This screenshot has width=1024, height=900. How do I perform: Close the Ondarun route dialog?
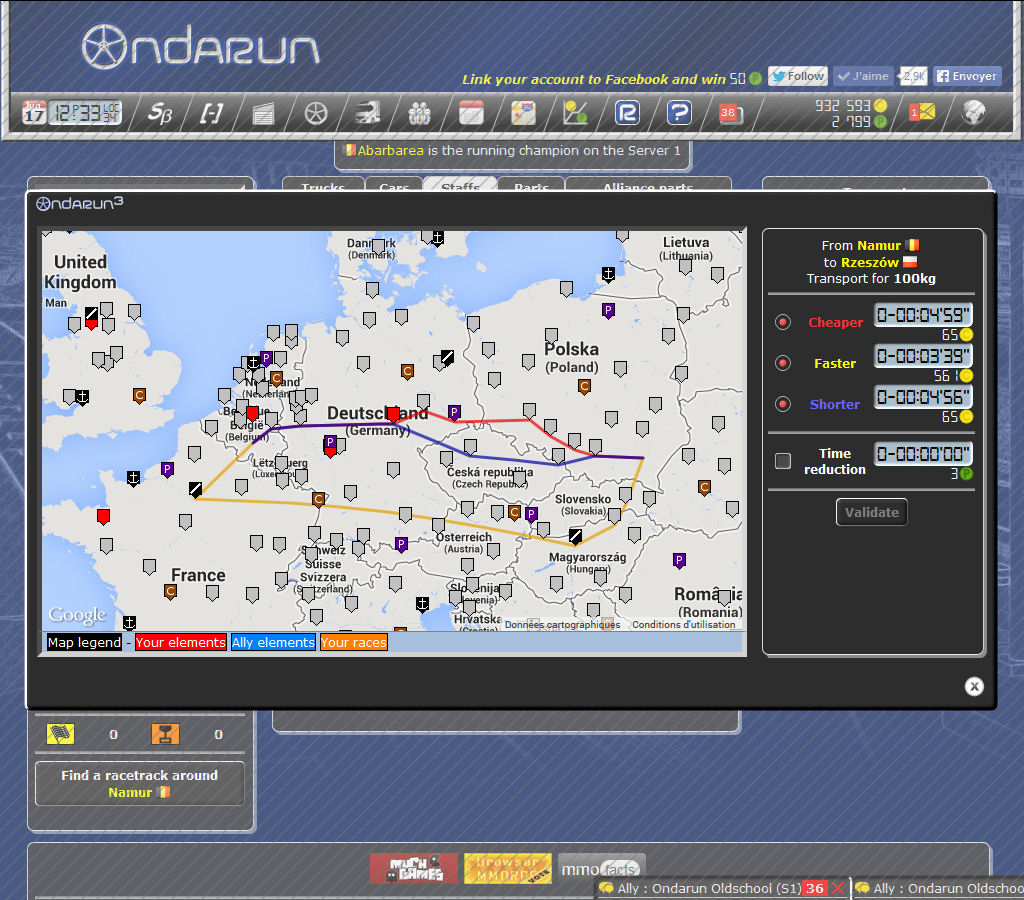pyautogui.click(x=974, y=686)
